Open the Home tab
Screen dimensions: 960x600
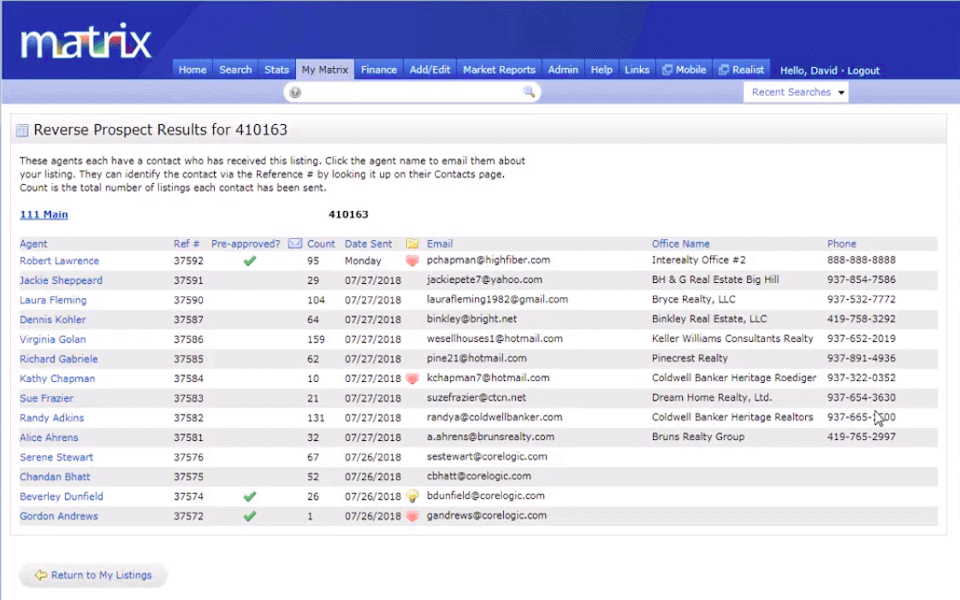pyautogui.click(x=192, y=70)
